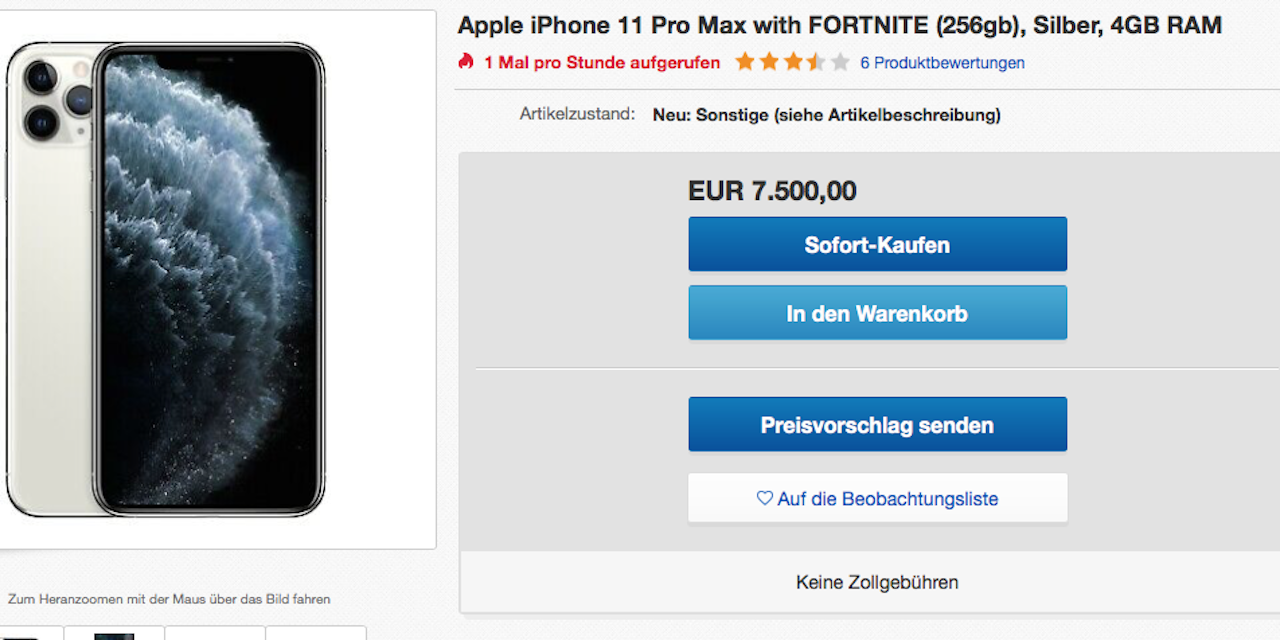Click the red flame icon
This screenshot has width=1280, height=640.
tap(466, 62)
